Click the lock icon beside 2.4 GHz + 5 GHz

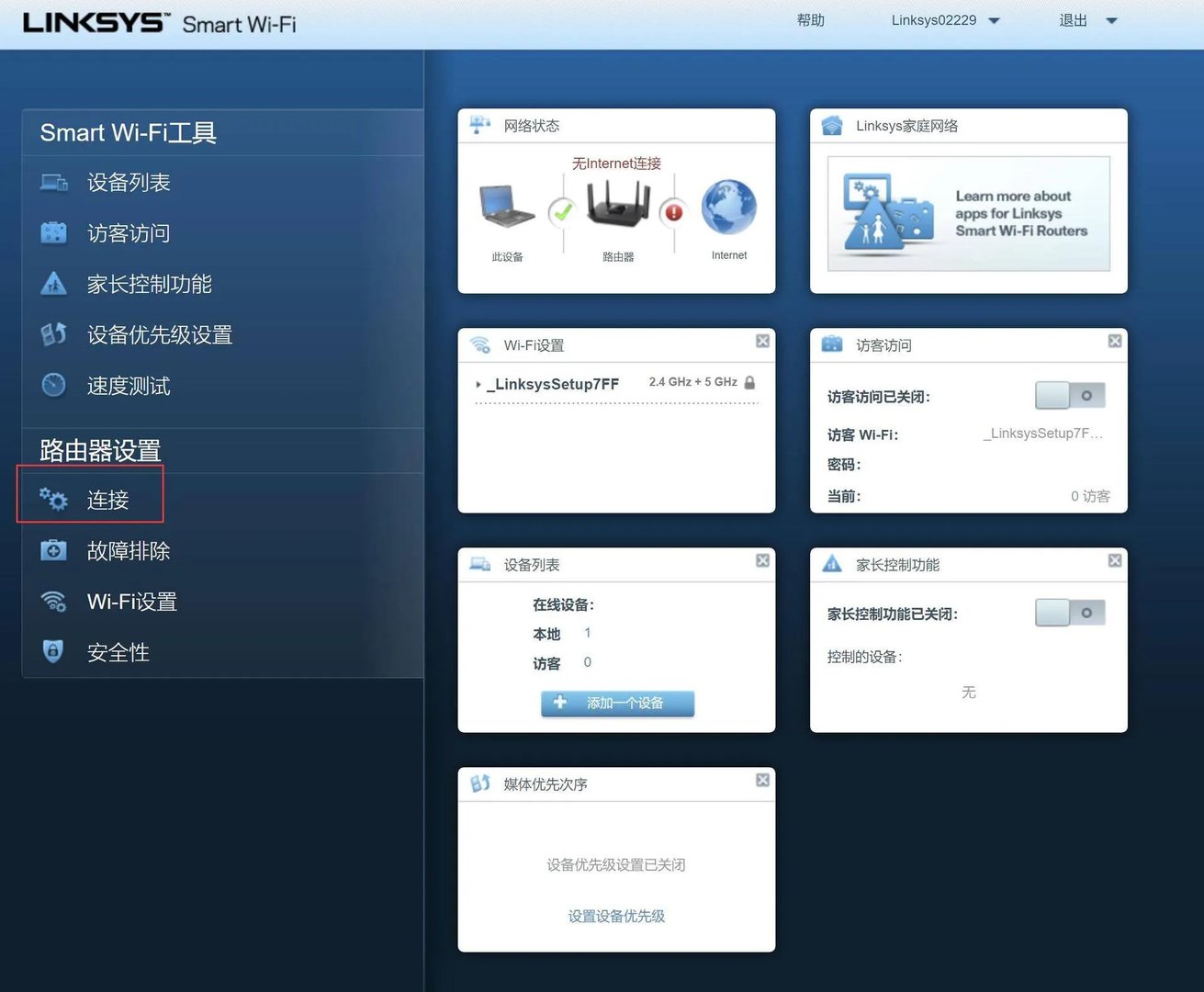coord(750,383)
